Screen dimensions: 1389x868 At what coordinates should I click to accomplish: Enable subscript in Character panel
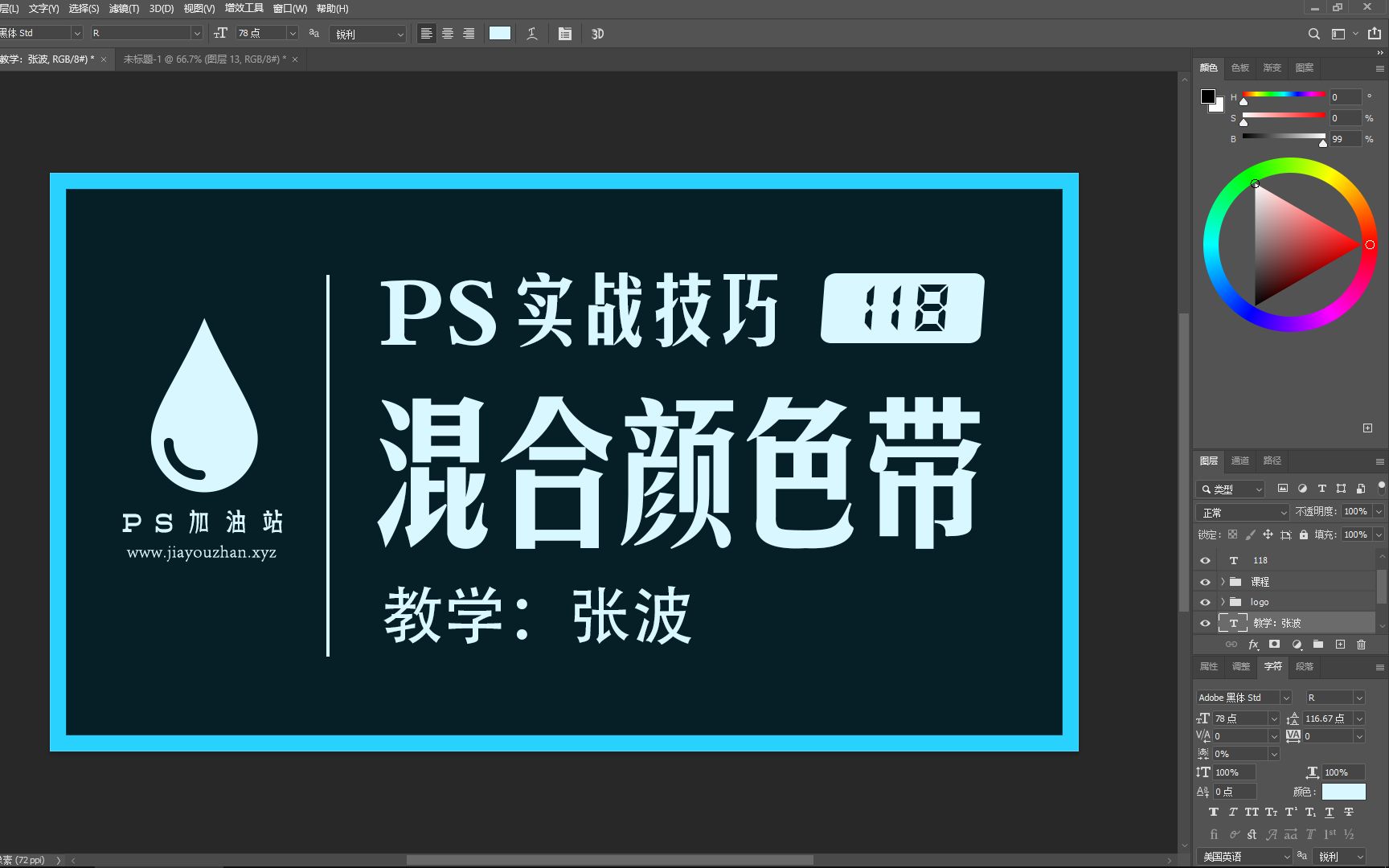pyautogui.click(x=1310, y=813)
